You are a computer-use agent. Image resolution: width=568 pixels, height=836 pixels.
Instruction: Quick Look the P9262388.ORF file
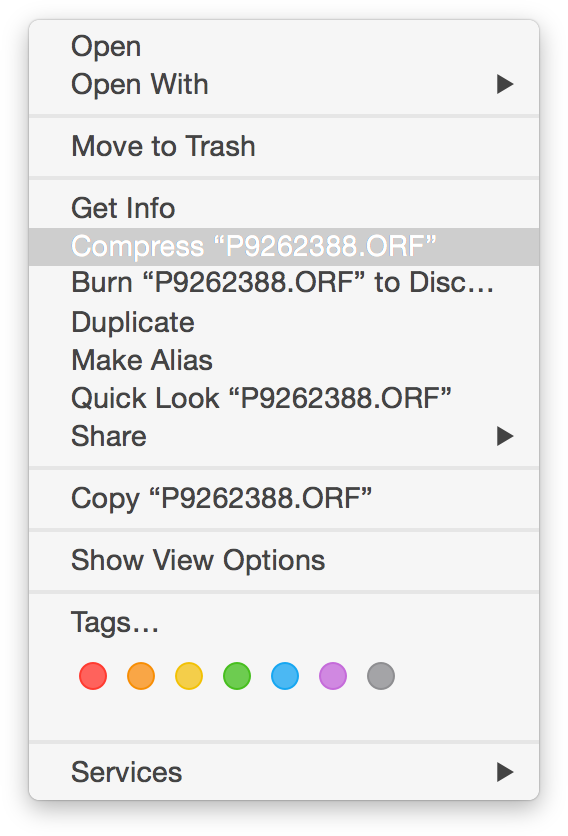tap(284, 398)
